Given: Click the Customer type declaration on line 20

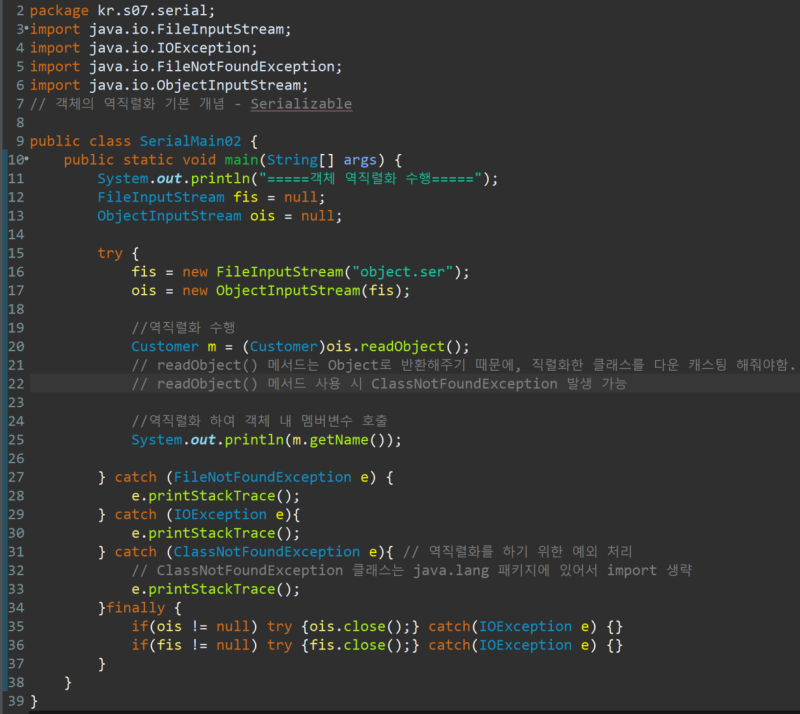Looking at the screenshot, I should tap(165, 347).
